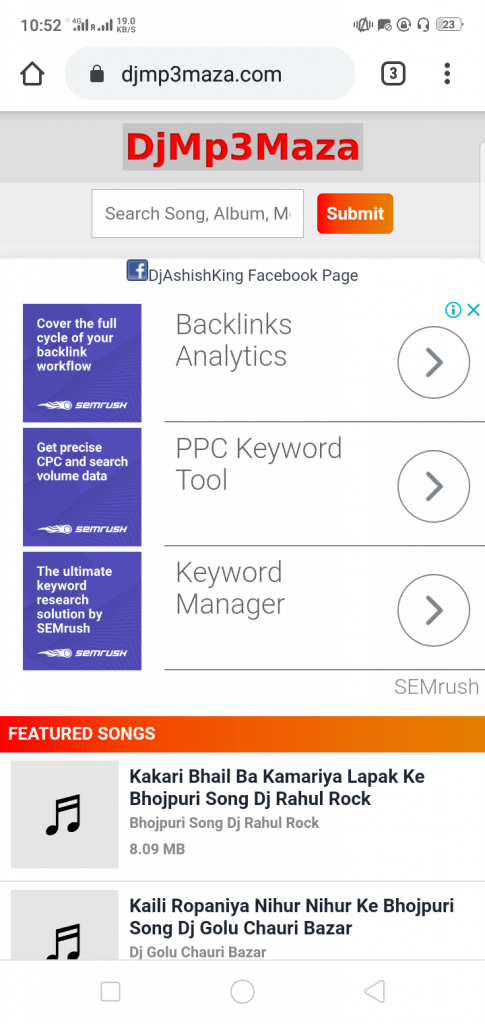Click the Facebook icon near DjAshishKing
485x1024 pixels.
(x=137, y=270)
